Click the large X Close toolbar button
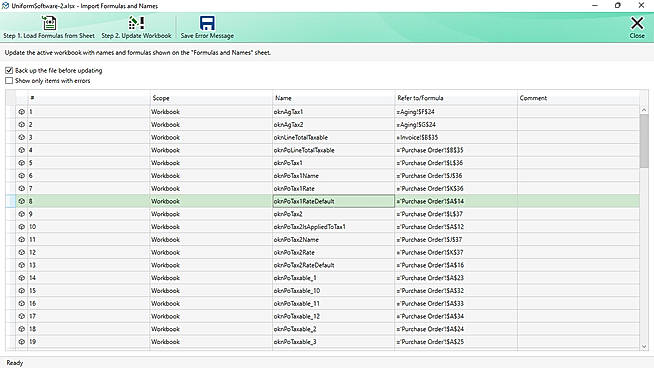Viewport: 654px width, 368px height. pos(637,28)
